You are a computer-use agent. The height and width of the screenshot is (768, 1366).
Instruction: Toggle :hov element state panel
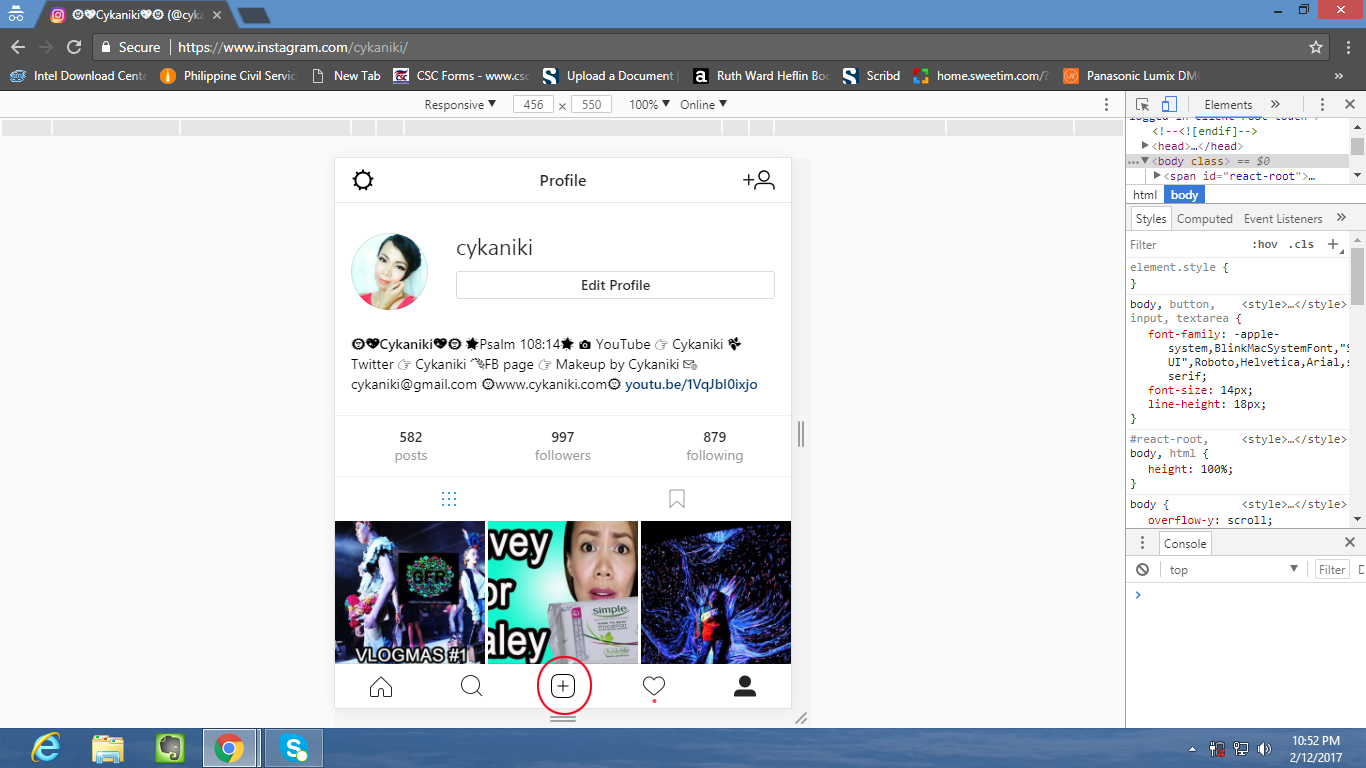point(1266,244)
